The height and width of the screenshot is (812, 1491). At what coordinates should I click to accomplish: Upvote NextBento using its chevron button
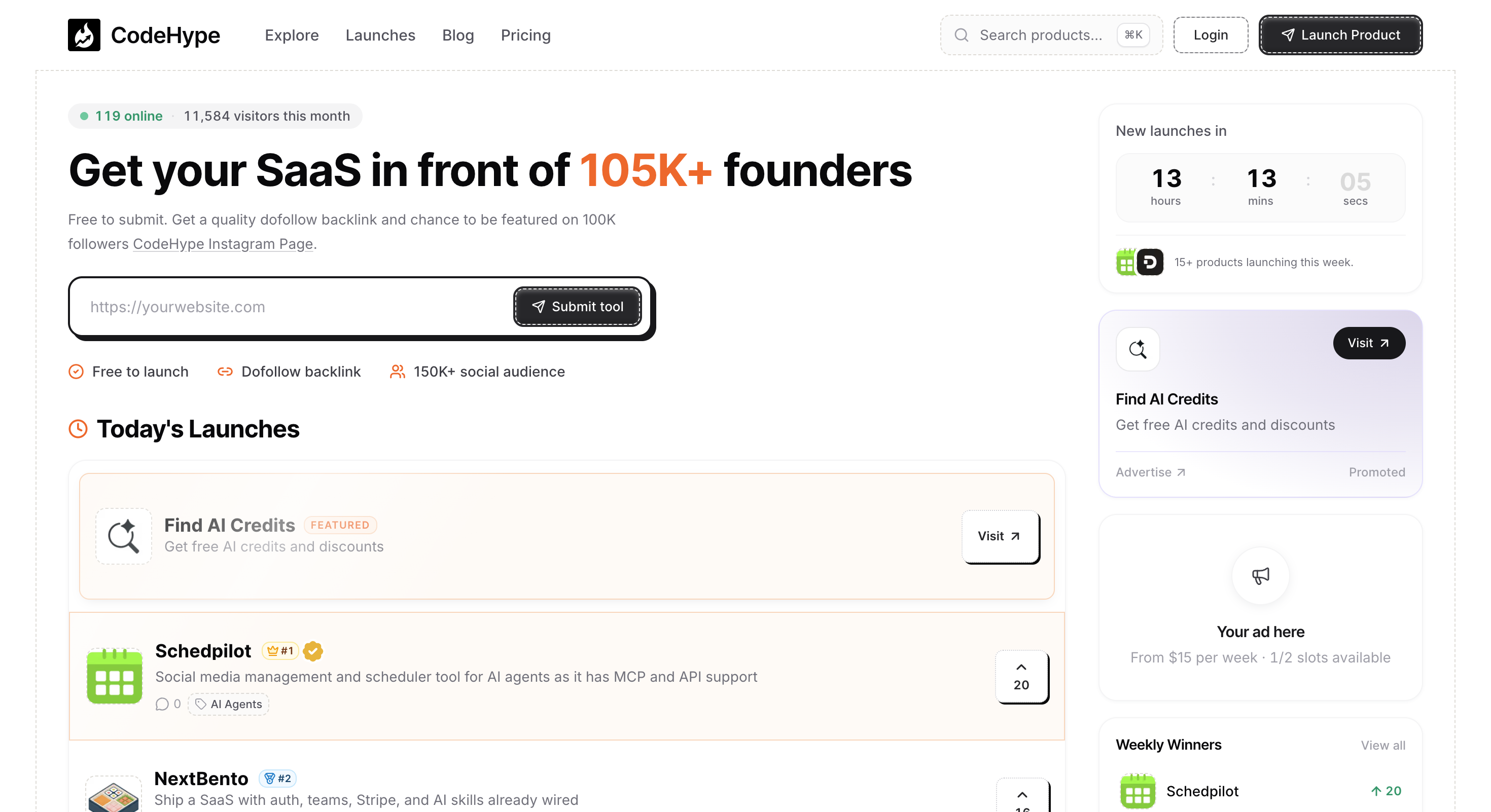click(1022, 796)
